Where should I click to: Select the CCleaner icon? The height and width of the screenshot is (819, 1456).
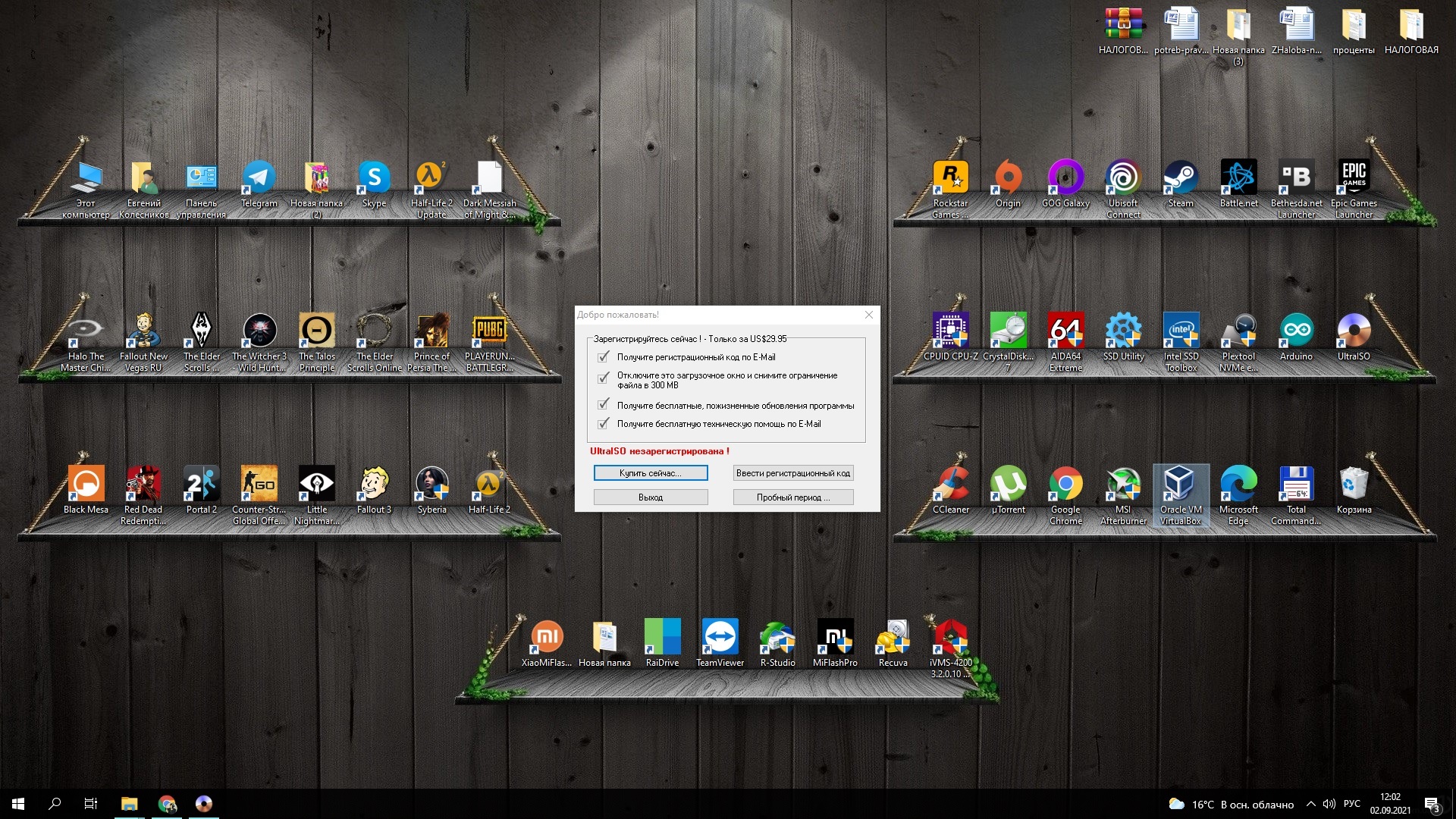pos(951,491)
